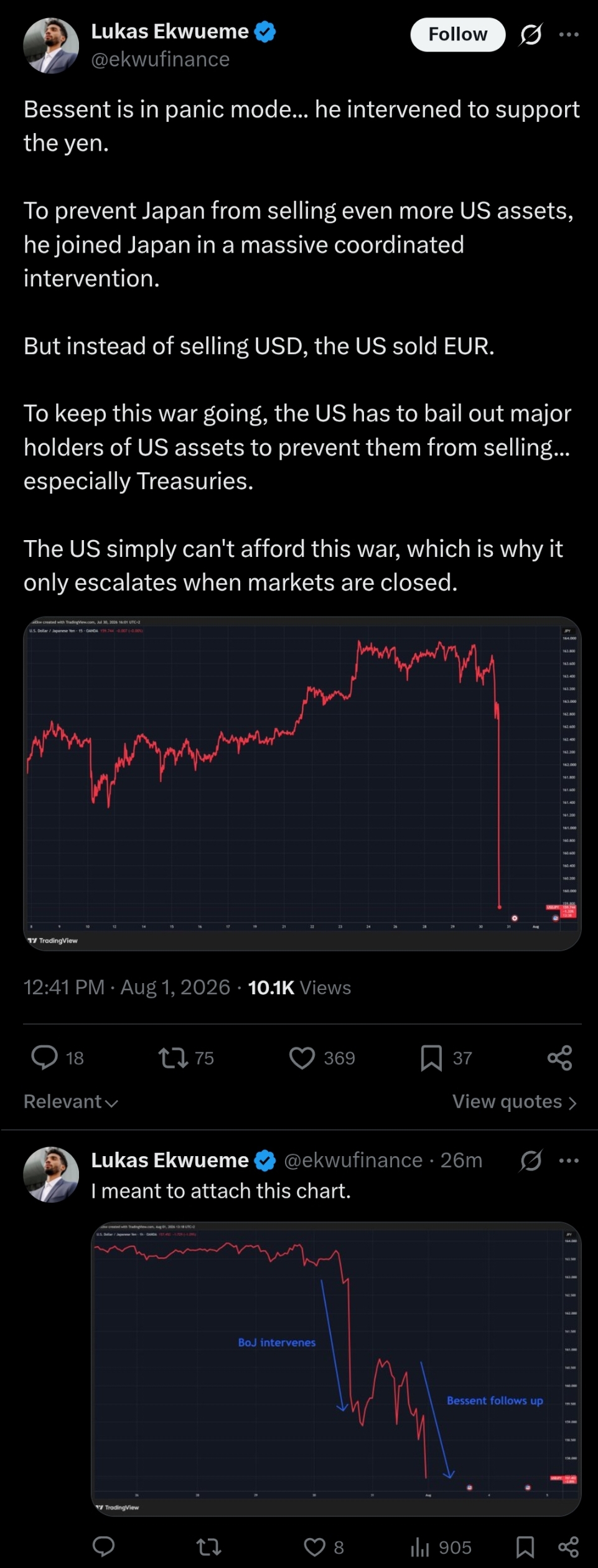This screenshot has height=1568, width=598.
Task: Follow Lukas Ekwueme
Action: click(457, 34)
